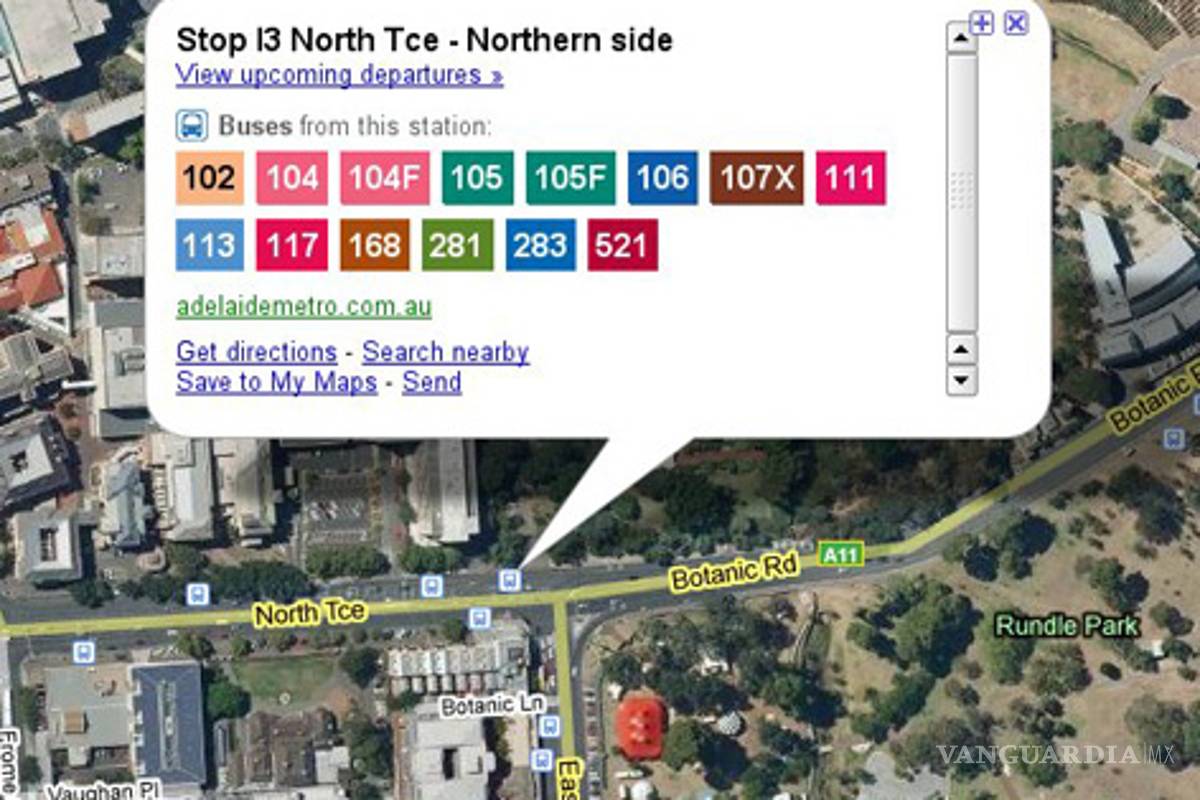Screen dimensions: 1200x800
Task: Click Save to My Maps
Action: click(276, 382)
